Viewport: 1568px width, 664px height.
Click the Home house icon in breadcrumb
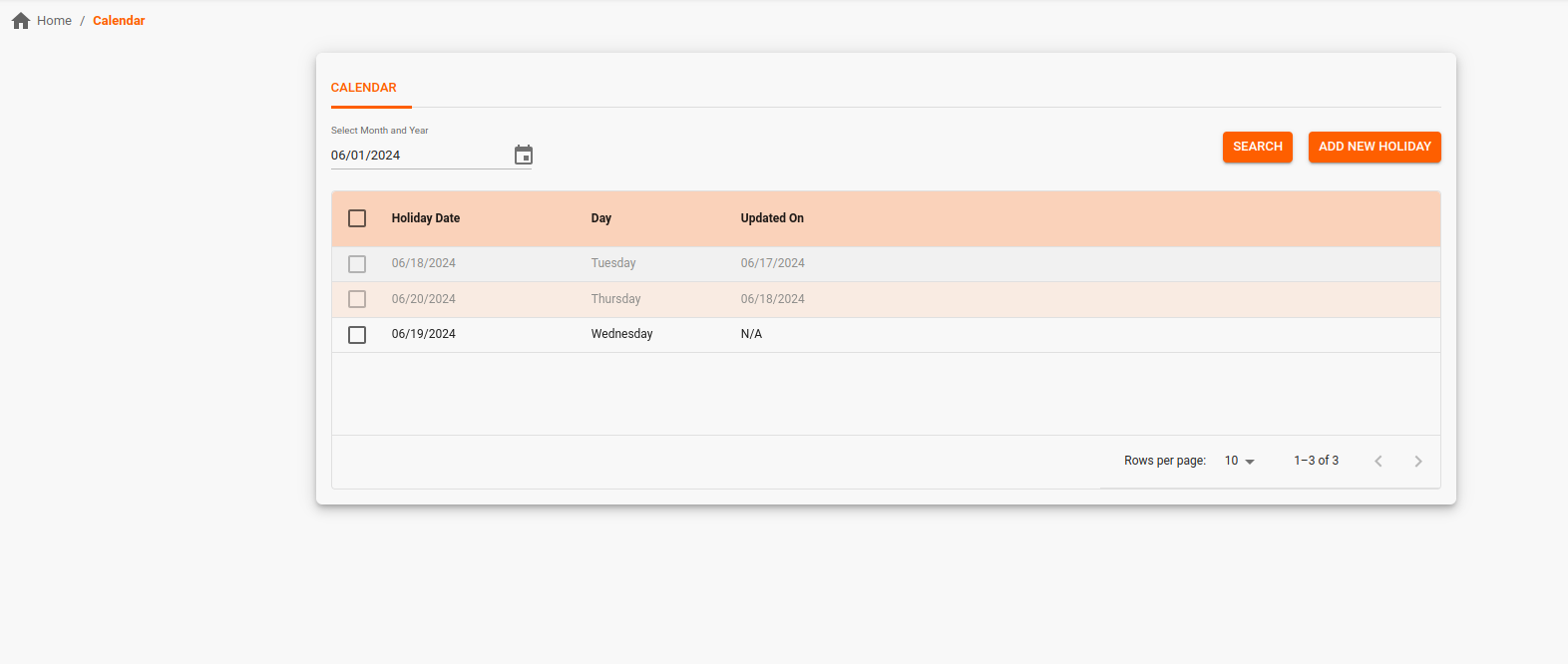click(x=21, y=21)
